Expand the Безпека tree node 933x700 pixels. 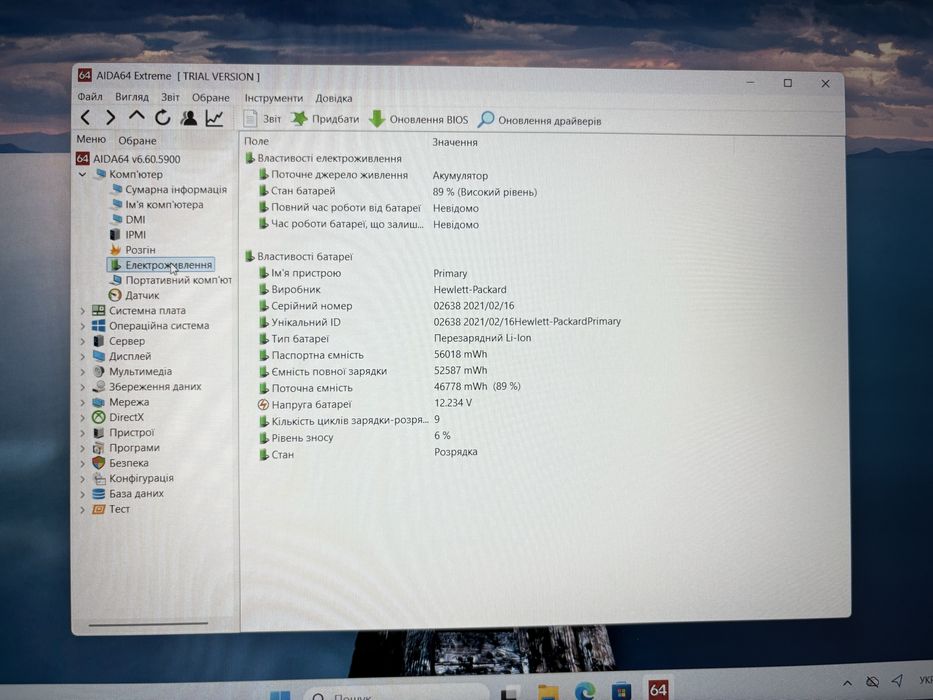click(83, 463)
